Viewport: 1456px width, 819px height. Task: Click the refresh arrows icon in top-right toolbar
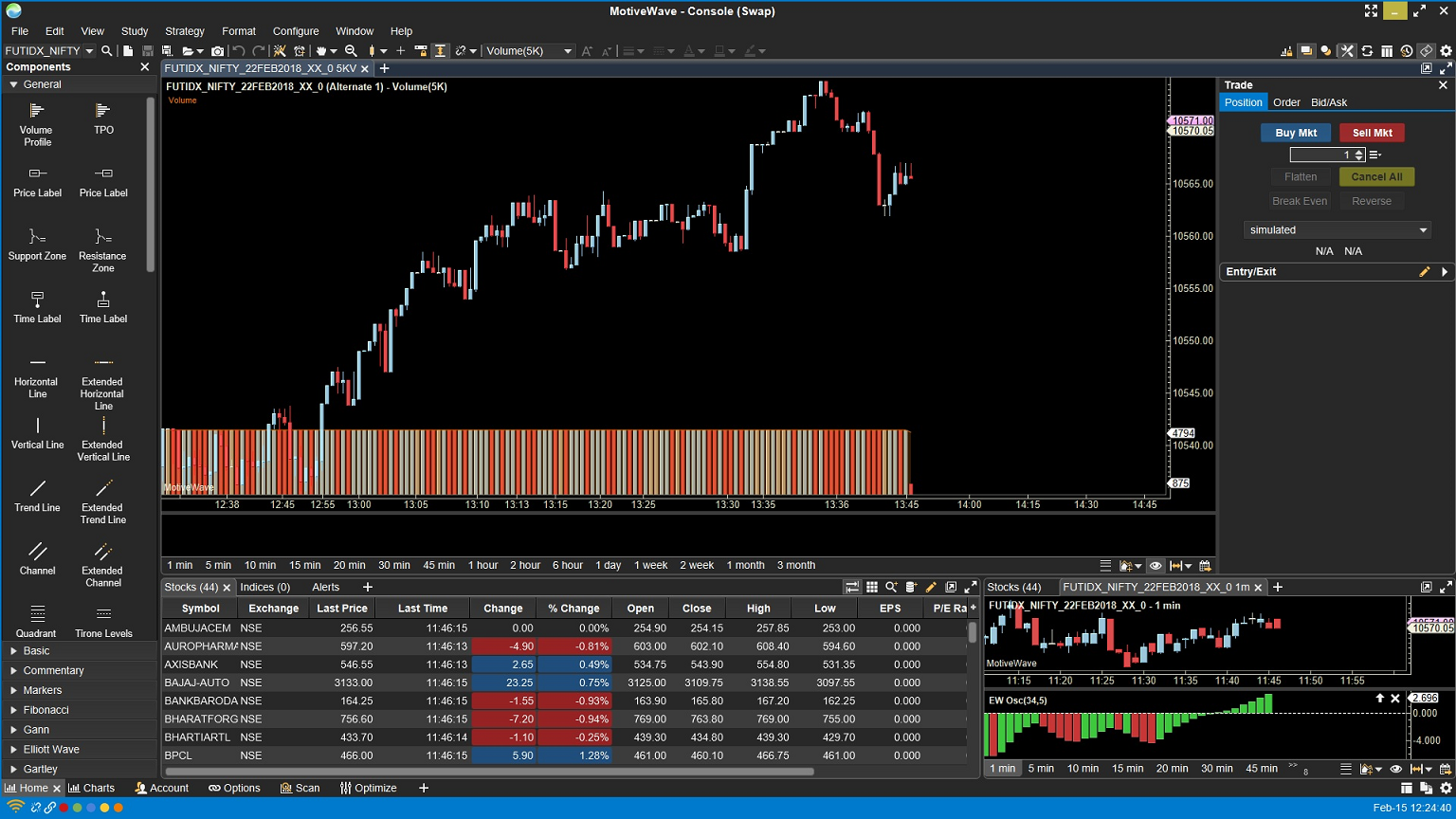1367,51
